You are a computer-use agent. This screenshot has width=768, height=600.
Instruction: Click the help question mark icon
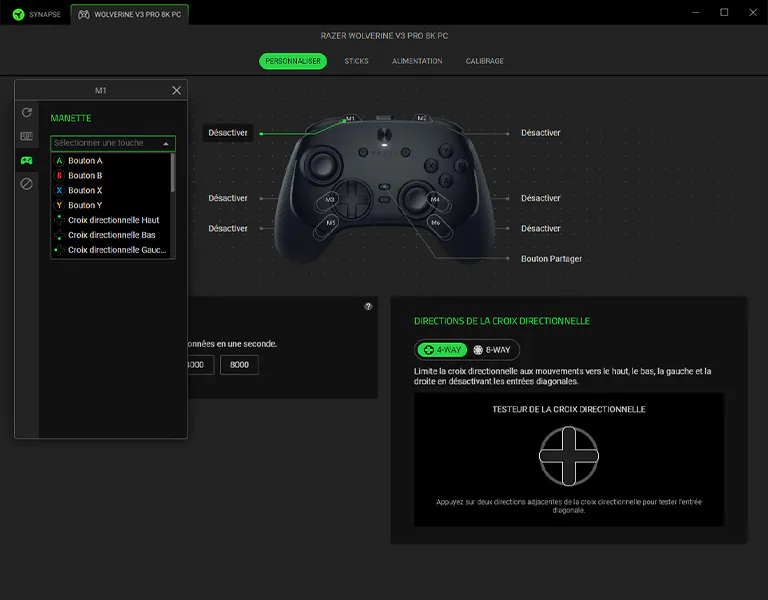click(368, 307)
